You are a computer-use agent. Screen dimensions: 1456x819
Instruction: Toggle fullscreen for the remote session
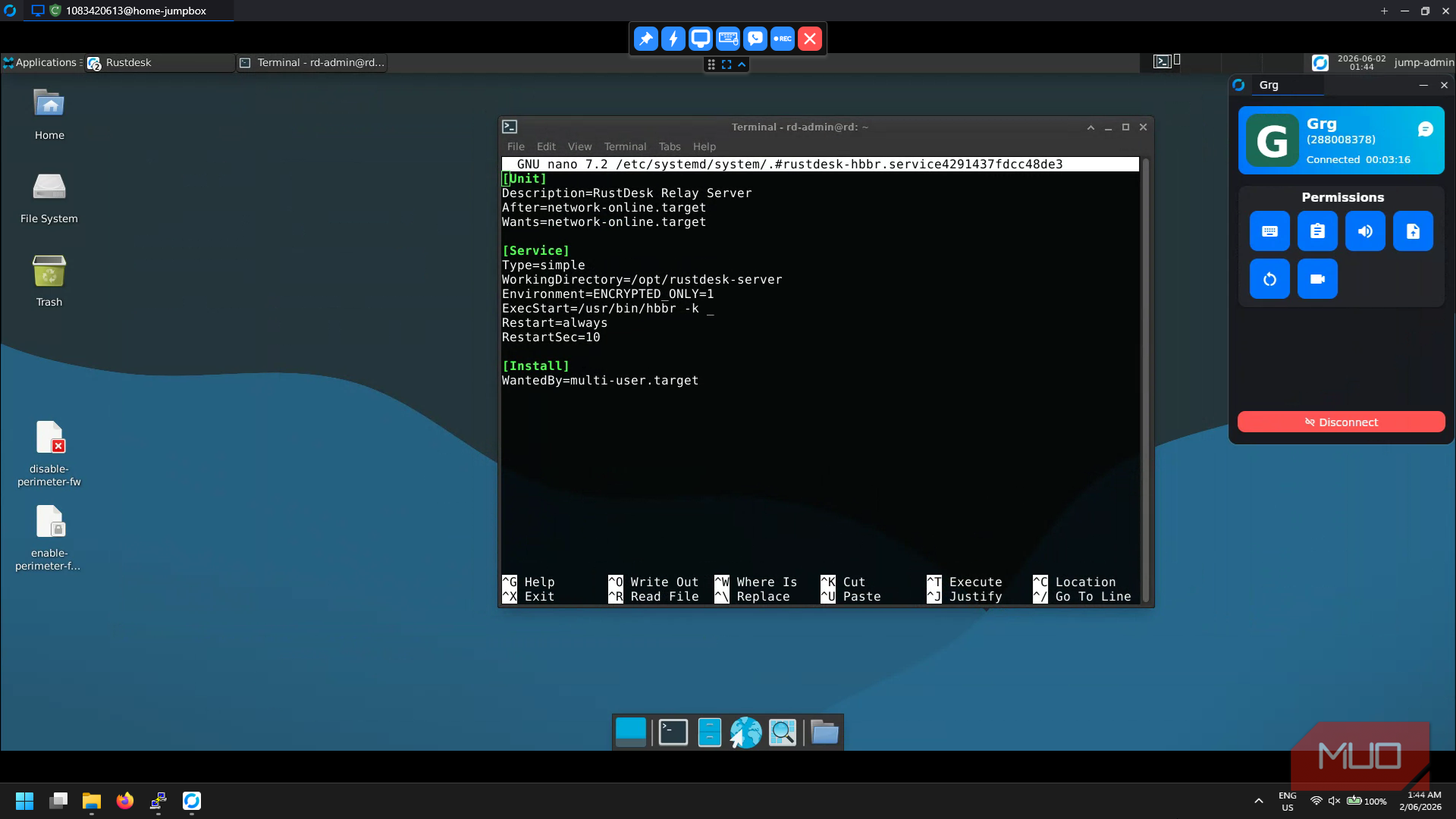(x=726, y=64)
